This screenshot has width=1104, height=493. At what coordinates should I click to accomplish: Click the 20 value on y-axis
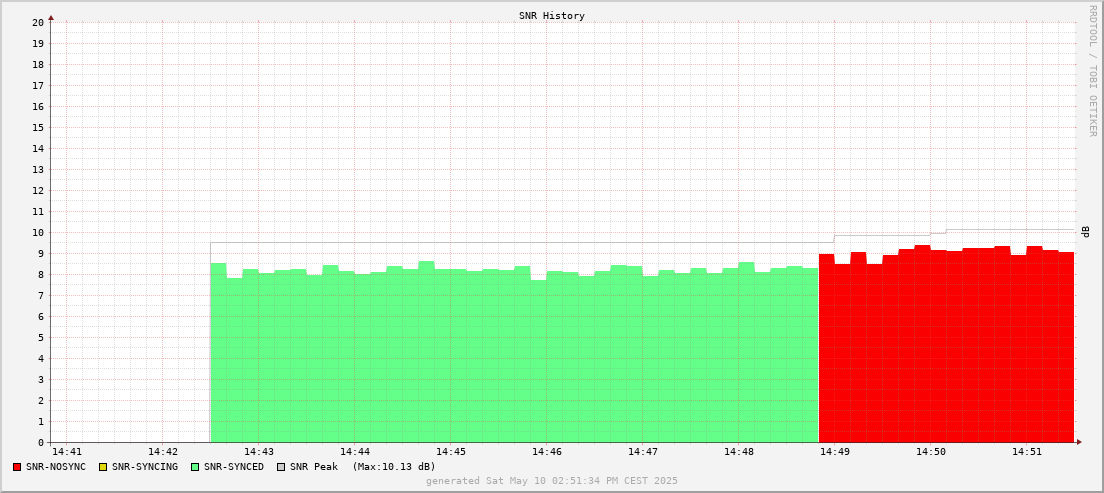39,23
